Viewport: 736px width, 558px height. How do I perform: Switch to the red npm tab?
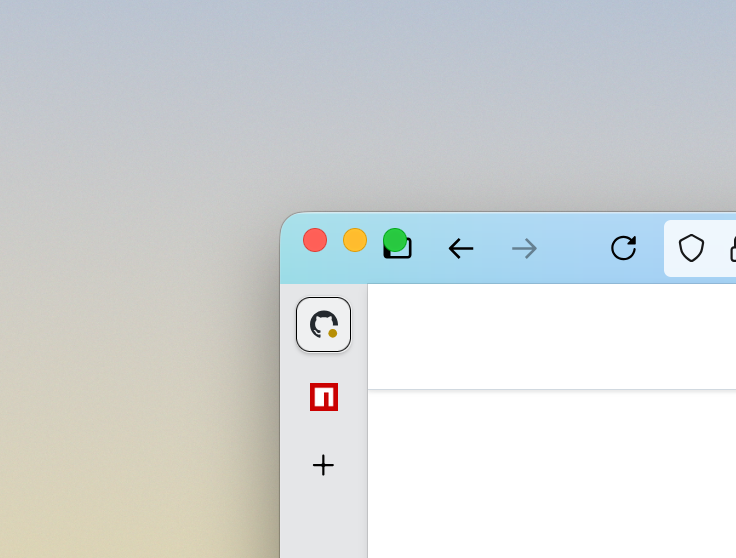coord(324,397)
